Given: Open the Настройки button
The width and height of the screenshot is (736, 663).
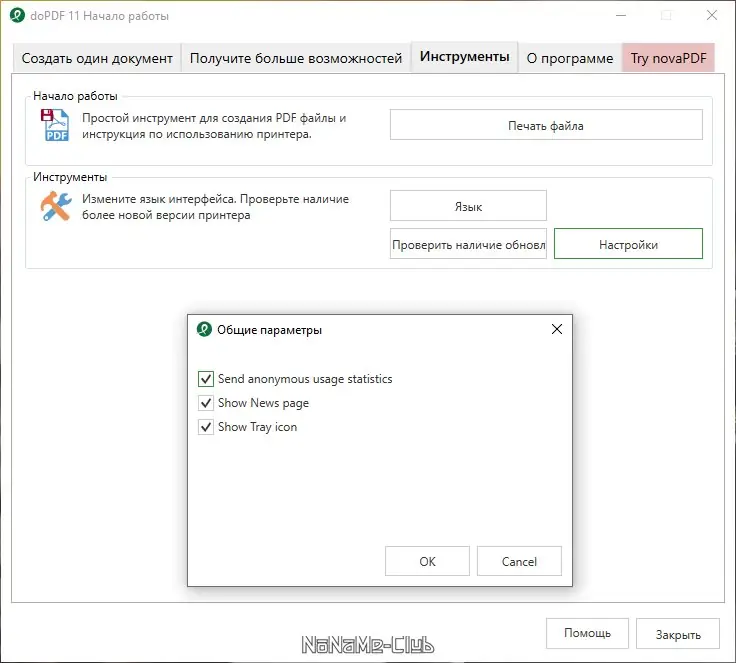Looking at the screenshot, I should point(628,244).
